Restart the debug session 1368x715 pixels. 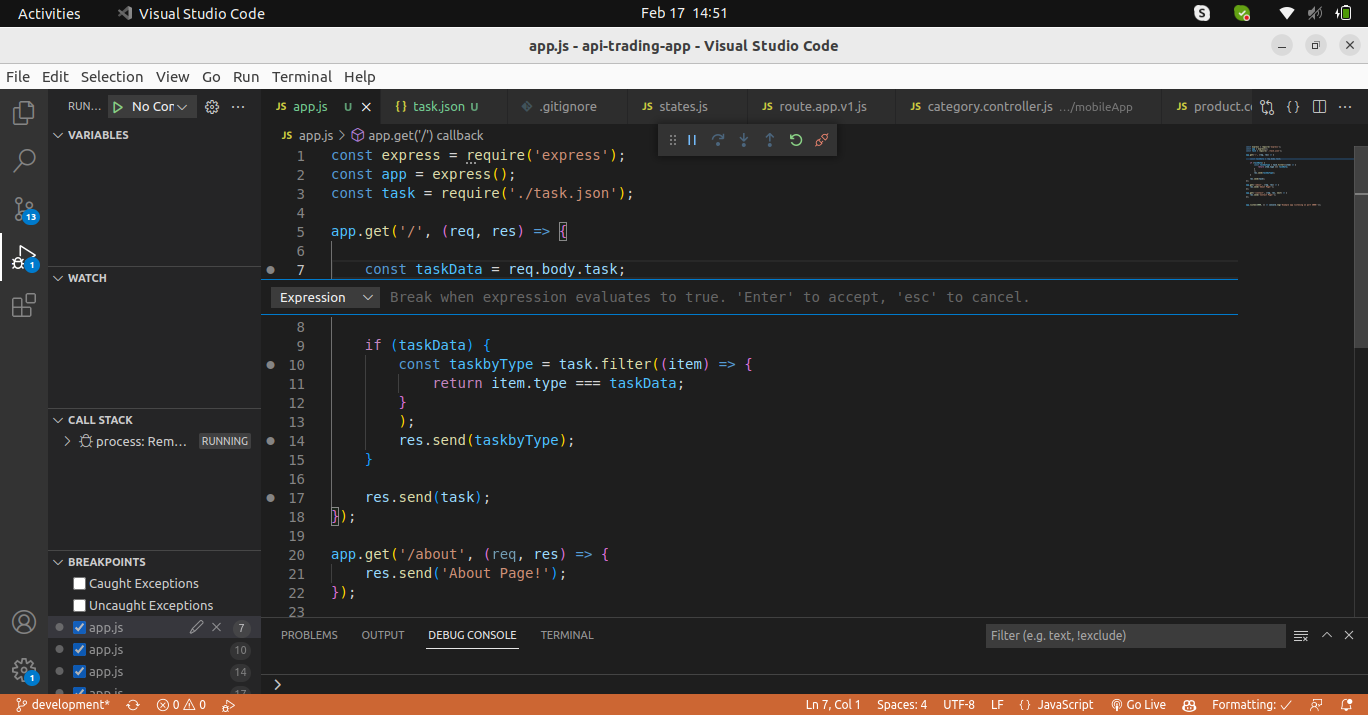tap(796, 140)
